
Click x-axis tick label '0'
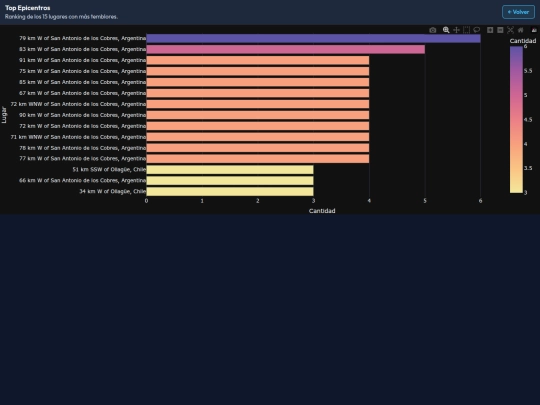(146, 201)
